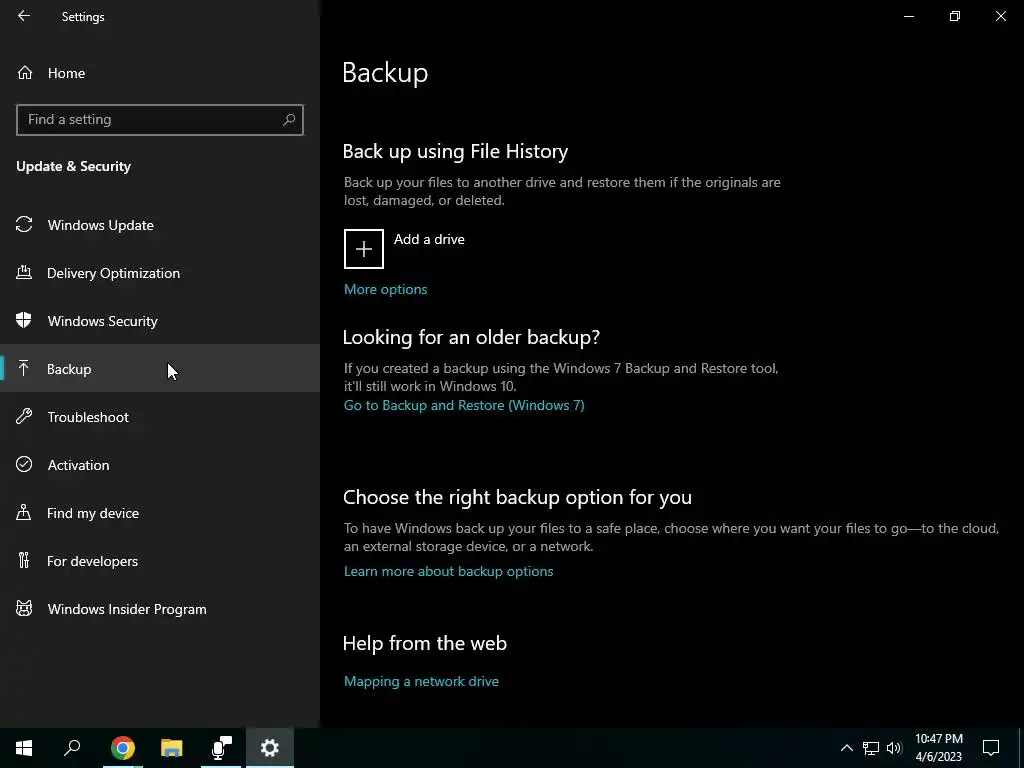The width and height of the screenshot is (1024, 768).
Task: Click the Settings gear in taskbar
Action: point(270,748)
